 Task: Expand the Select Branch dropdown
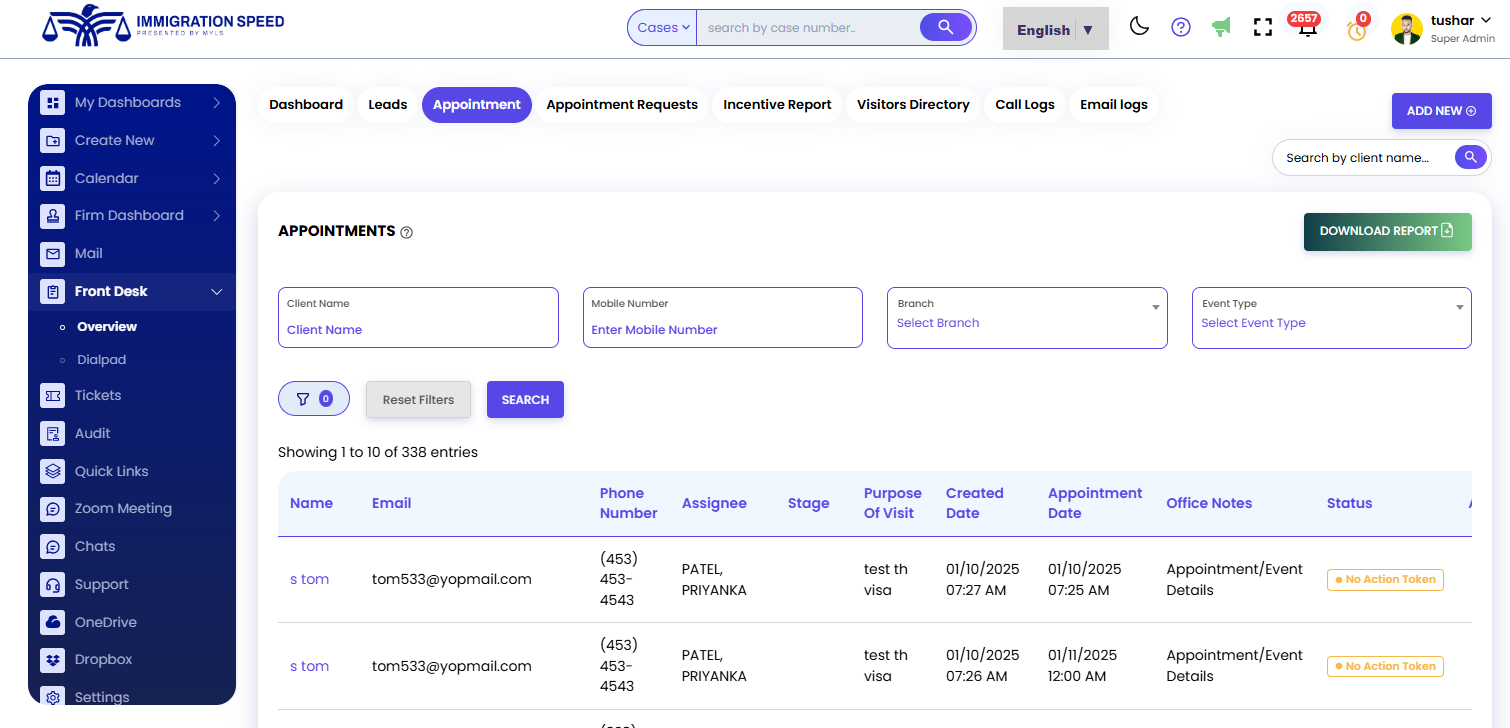(x=1027, y=319)
